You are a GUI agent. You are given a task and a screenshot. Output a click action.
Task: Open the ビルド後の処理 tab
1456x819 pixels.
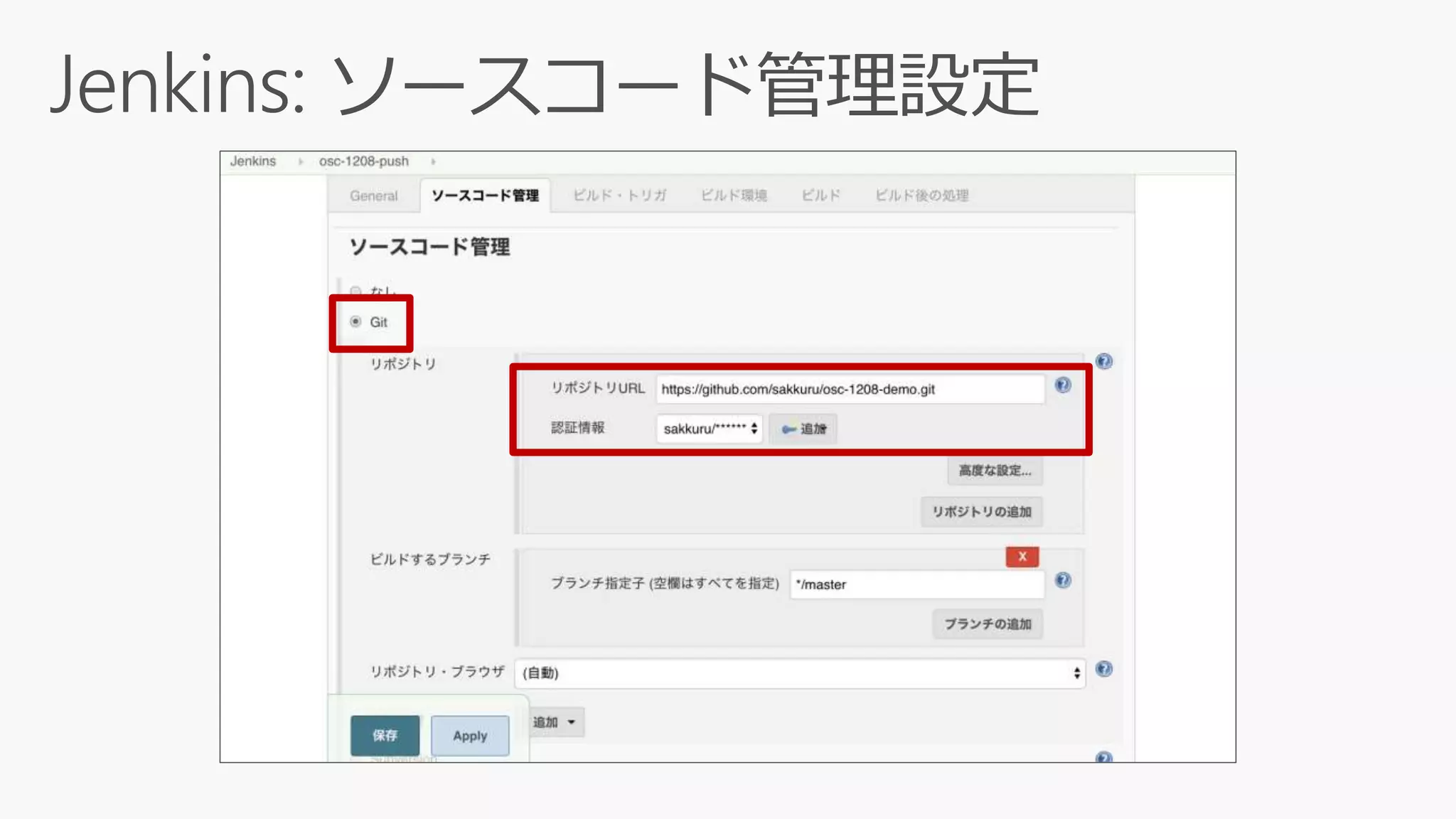(x=921, y=196)
